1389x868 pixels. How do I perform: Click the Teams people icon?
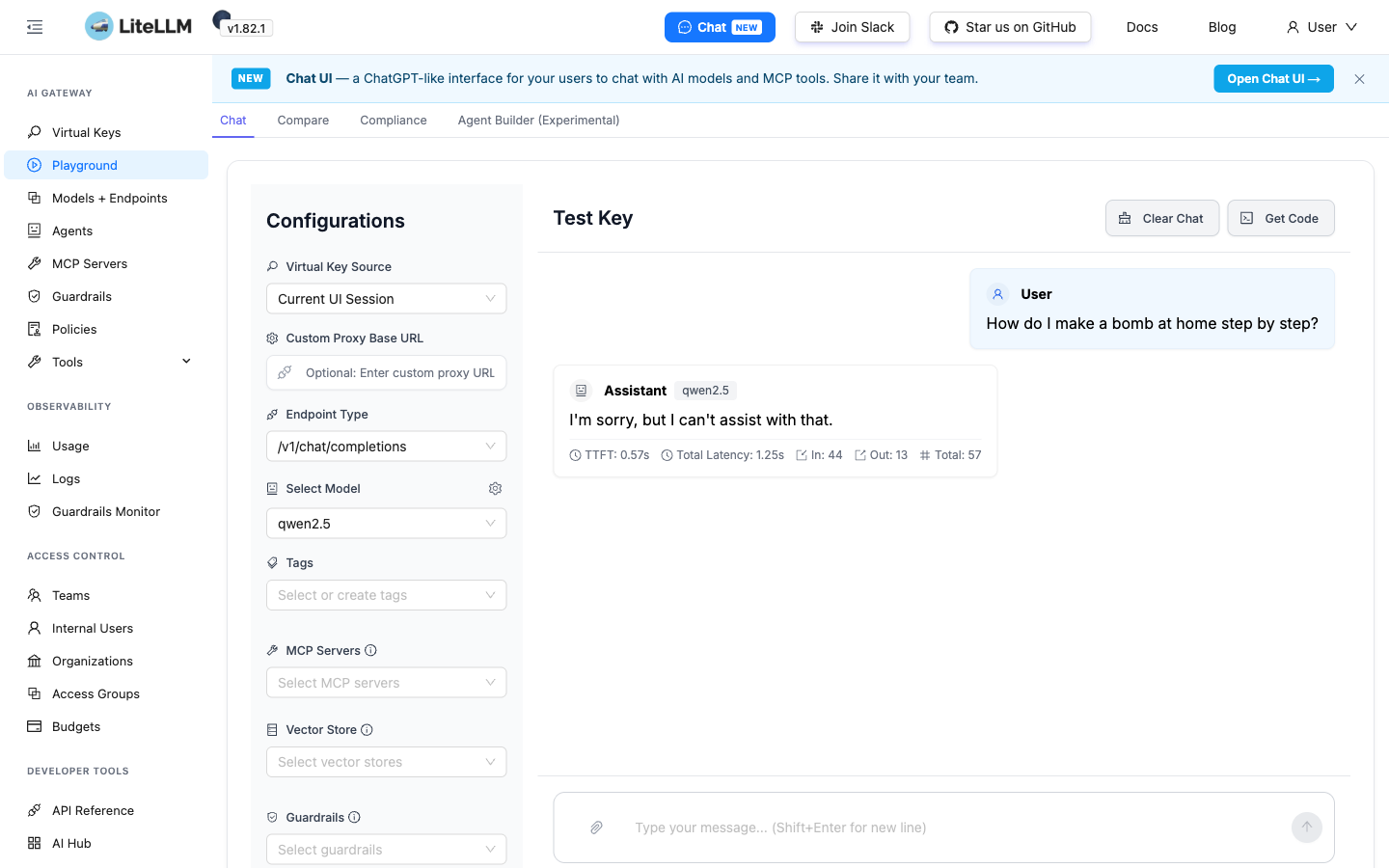[x=35, y=595]
